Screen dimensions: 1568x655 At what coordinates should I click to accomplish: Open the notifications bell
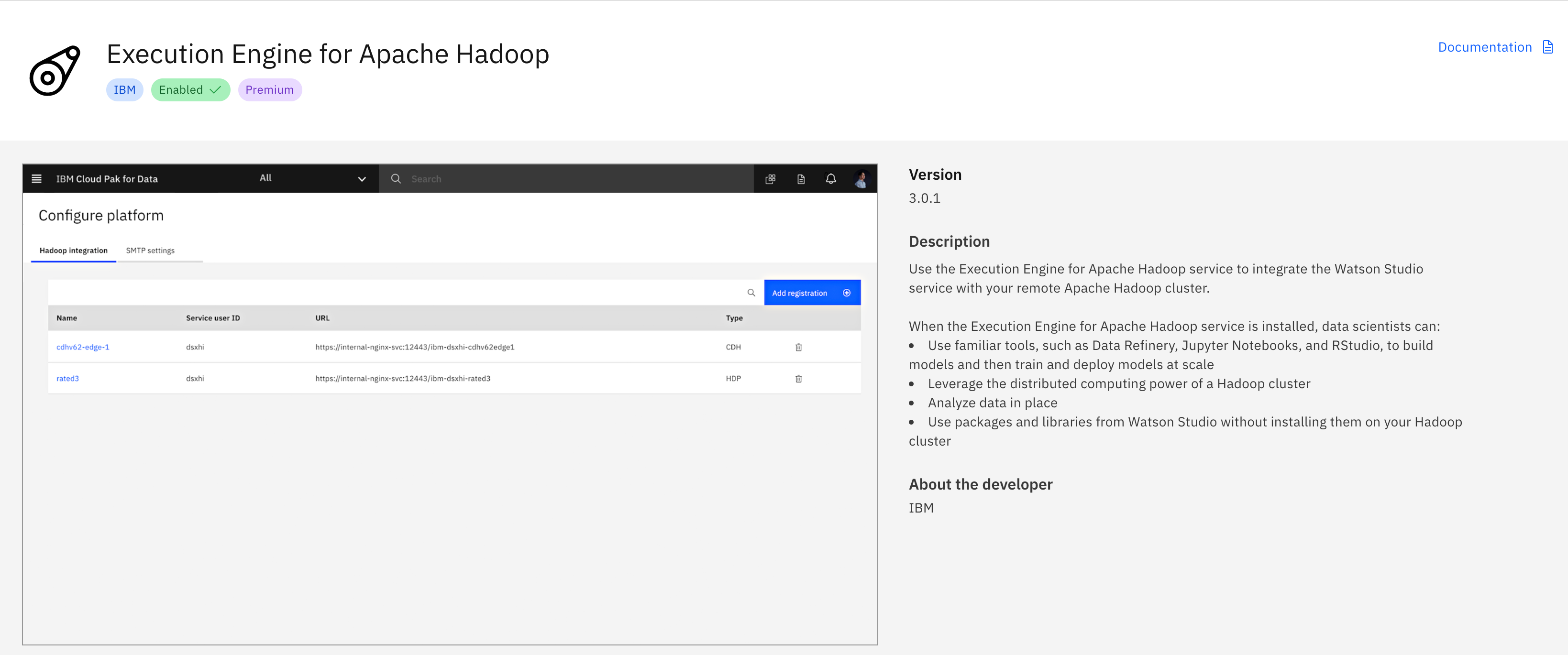point(830,179)
